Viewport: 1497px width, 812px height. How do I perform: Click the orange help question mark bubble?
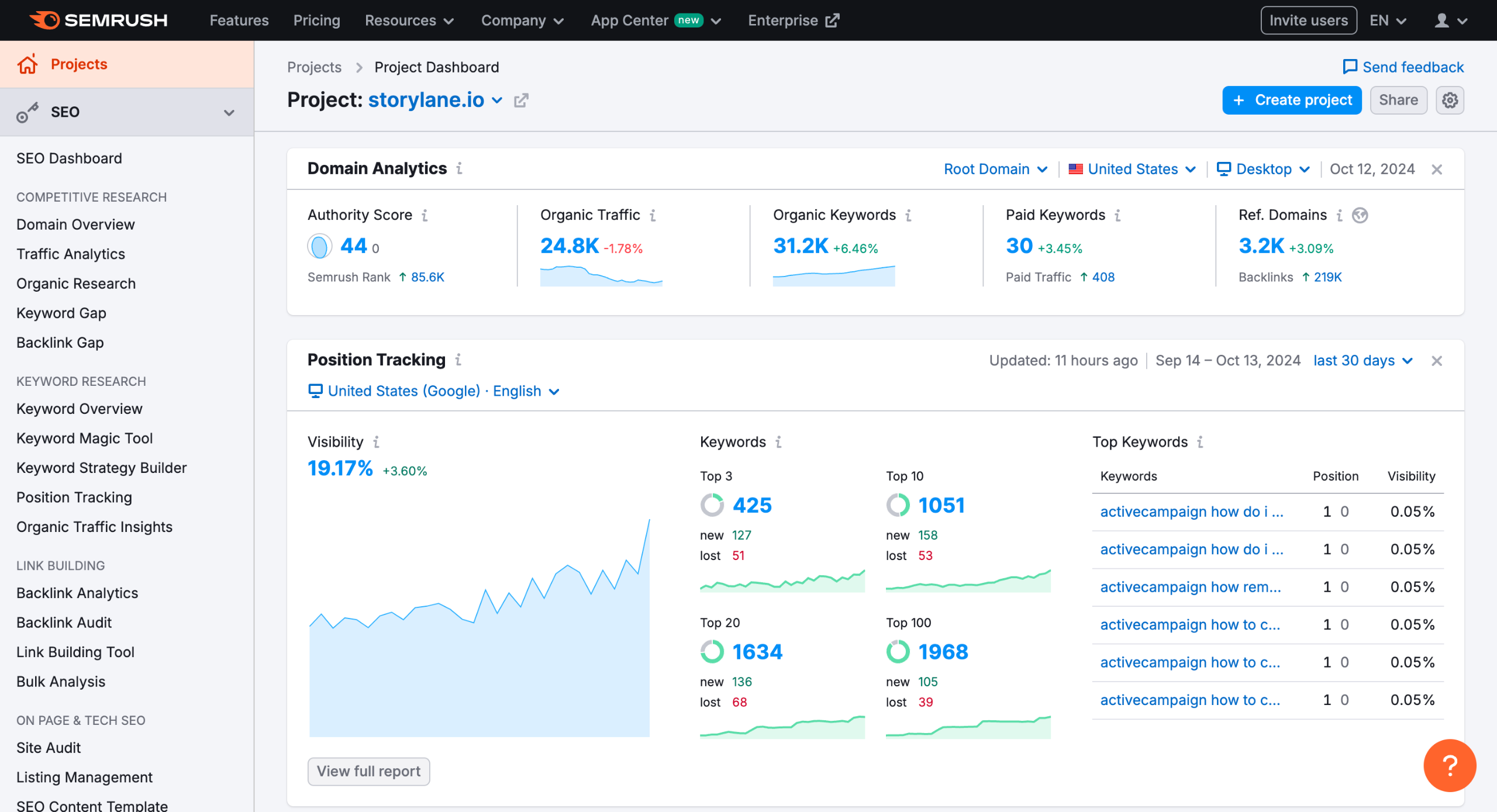[x=1449, y=765]
